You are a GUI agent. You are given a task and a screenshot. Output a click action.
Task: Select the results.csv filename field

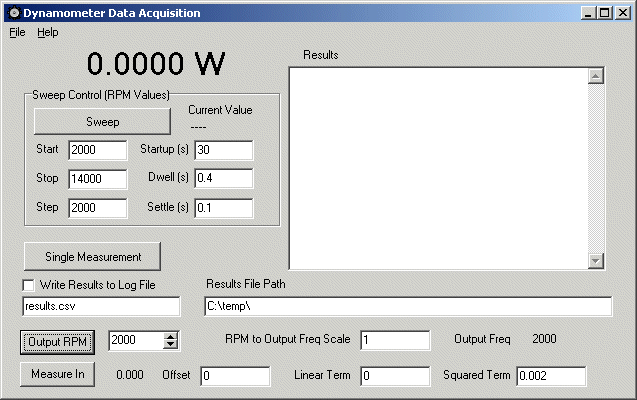click(101, 306)
